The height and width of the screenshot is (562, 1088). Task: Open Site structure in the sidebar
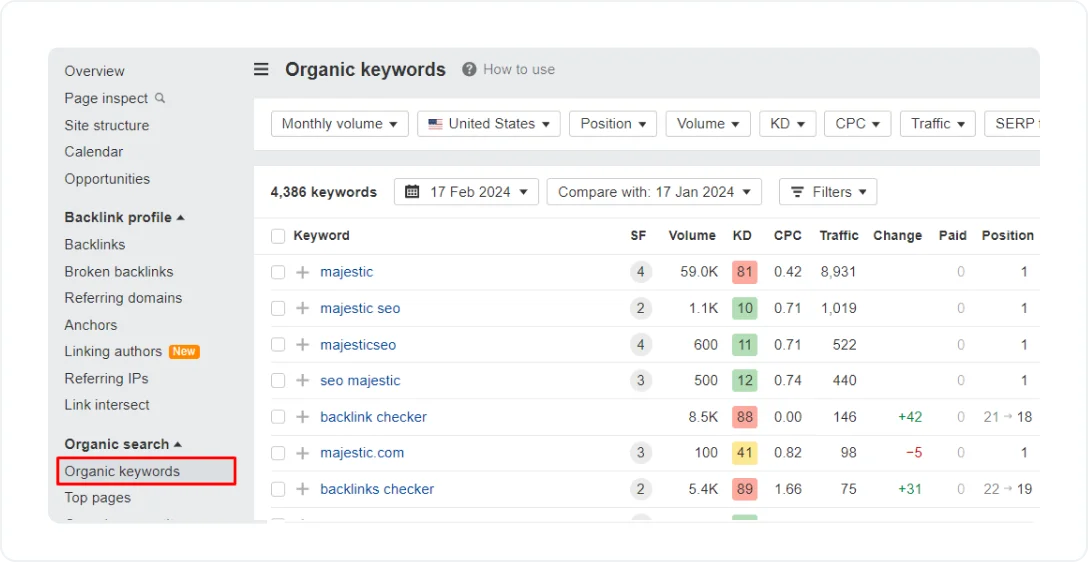pyautogui.click(x=107, y=126)
